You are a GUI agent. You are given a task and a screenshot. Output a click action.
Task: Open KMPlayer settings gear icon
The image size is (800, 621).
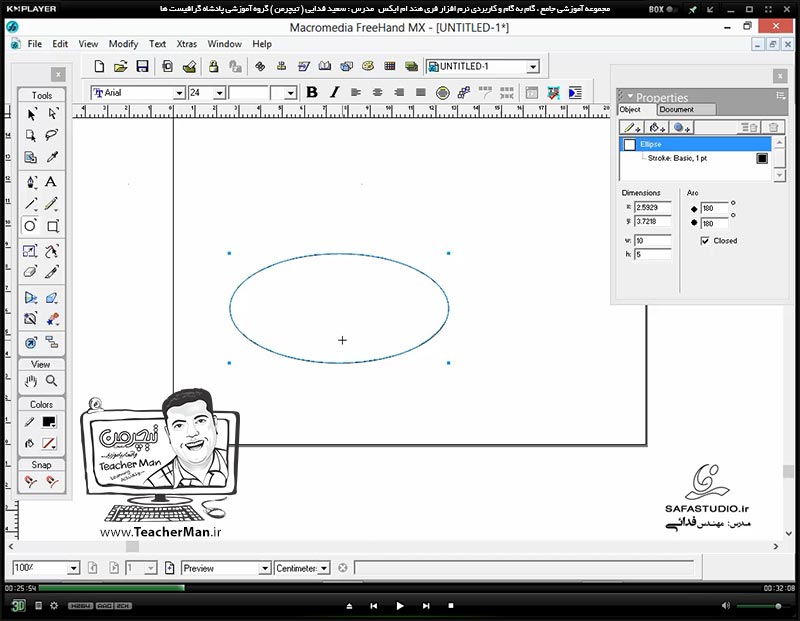[54, 606]
